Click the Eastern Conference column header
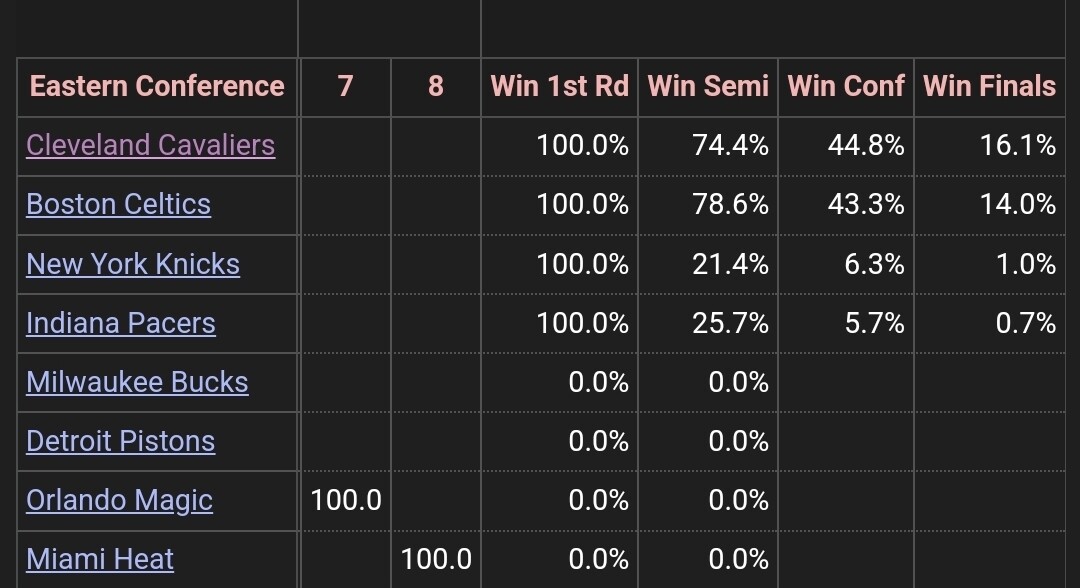Screen dimensions: 1080x588 [x=157, y=87]
